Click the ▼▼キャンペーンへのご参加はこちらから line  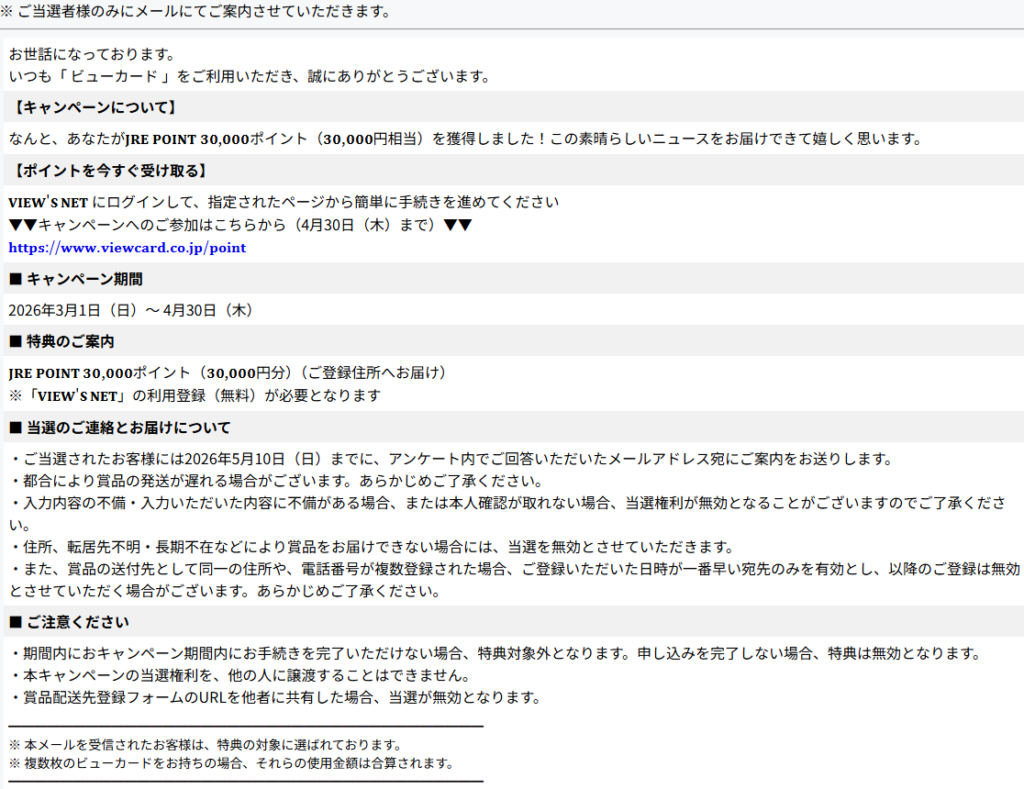[x=240, y=225]
